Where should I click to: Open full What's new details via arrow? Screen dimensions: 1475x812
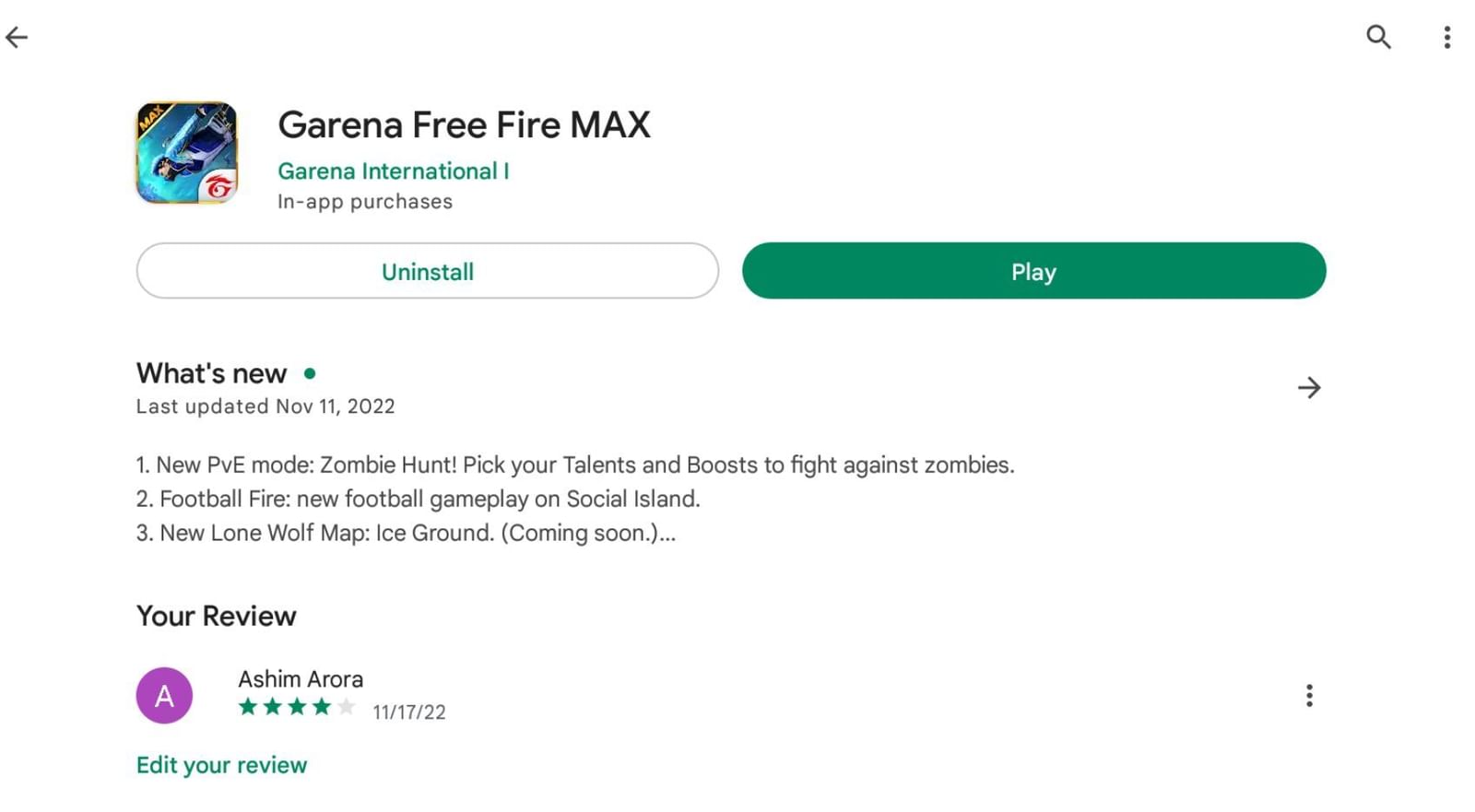point(1310,388)
